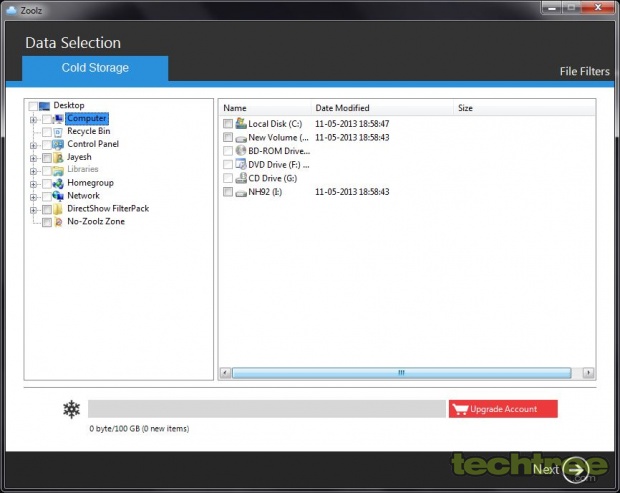
Task: Tick the Computer checkbox
Action: pyautogui.click(x=47, y=119)
